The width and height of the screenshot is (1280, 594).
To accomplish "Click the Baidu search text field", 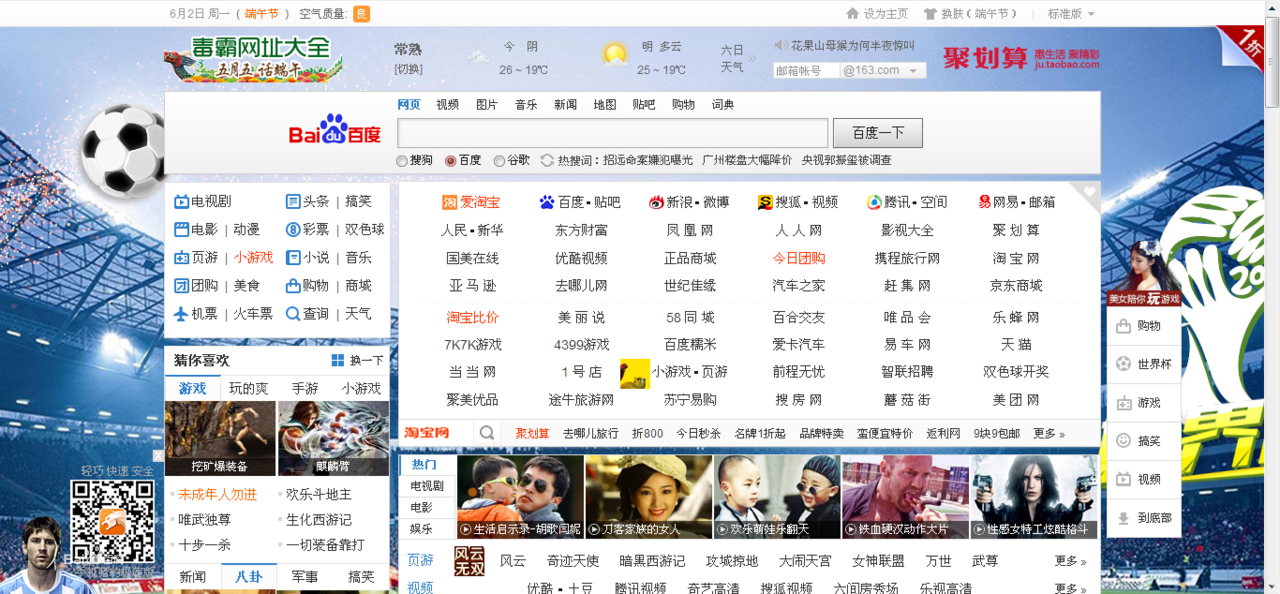I will pos(613,133).
